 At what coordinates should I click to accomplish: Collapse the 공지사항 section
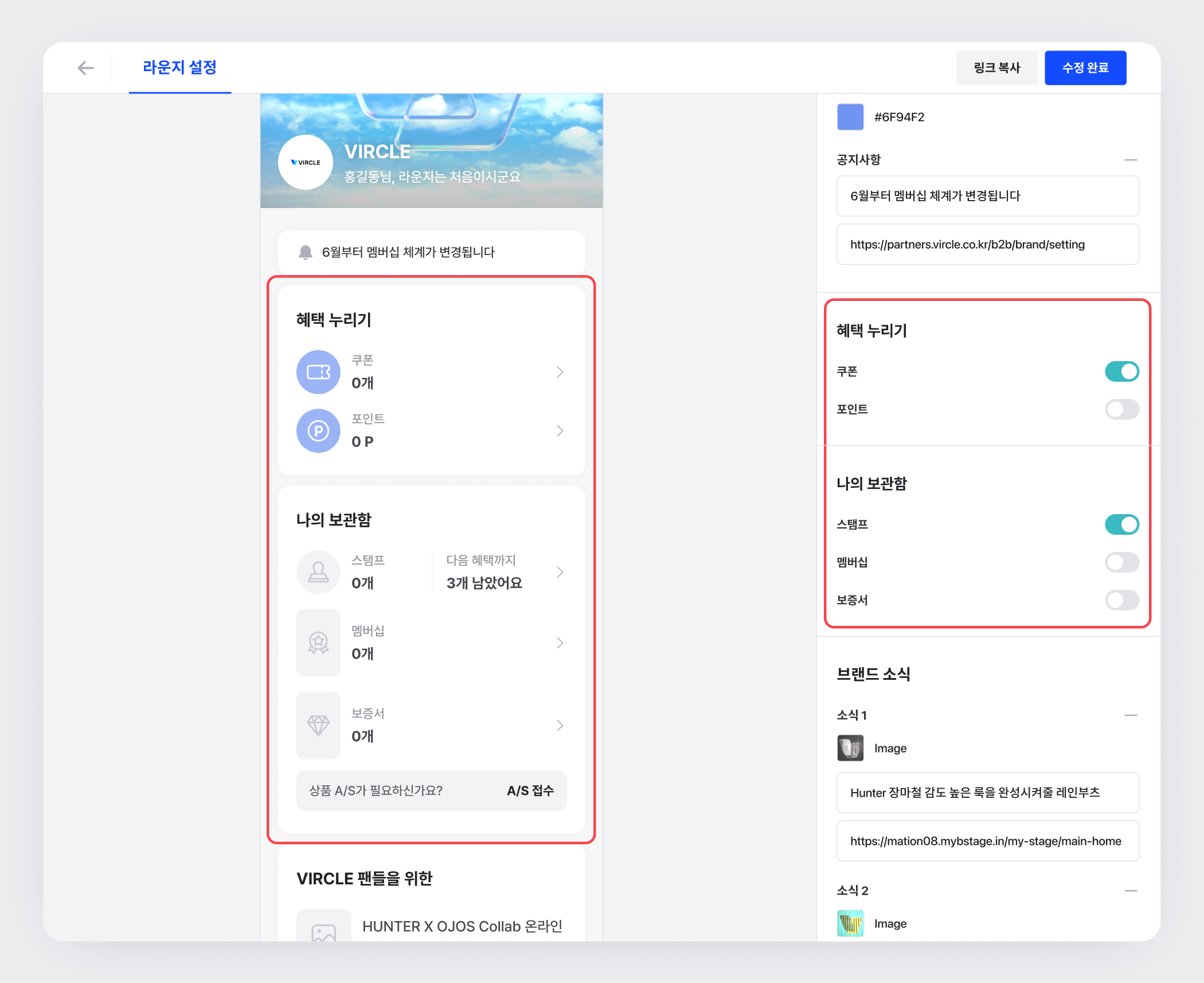(1130, 160)
